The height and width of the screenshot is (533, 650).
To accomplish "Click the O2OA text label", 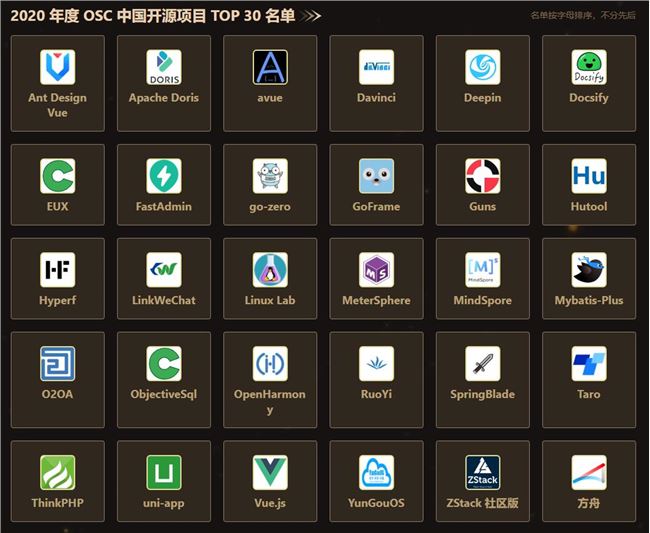I will (x=58, y=394).
